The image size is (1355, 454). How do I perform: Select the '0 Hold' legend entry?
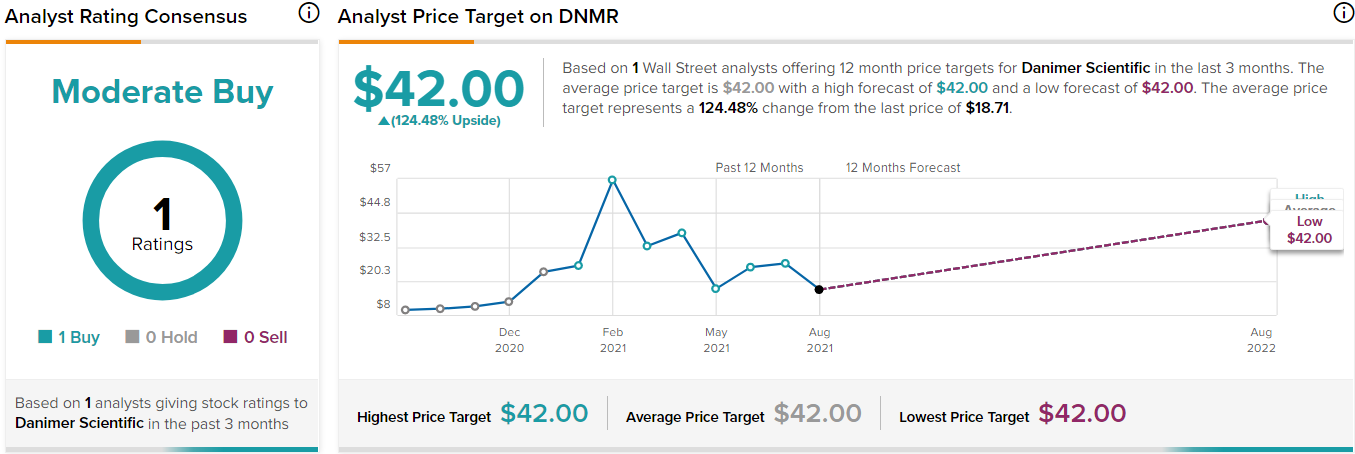tap(162, 337)
